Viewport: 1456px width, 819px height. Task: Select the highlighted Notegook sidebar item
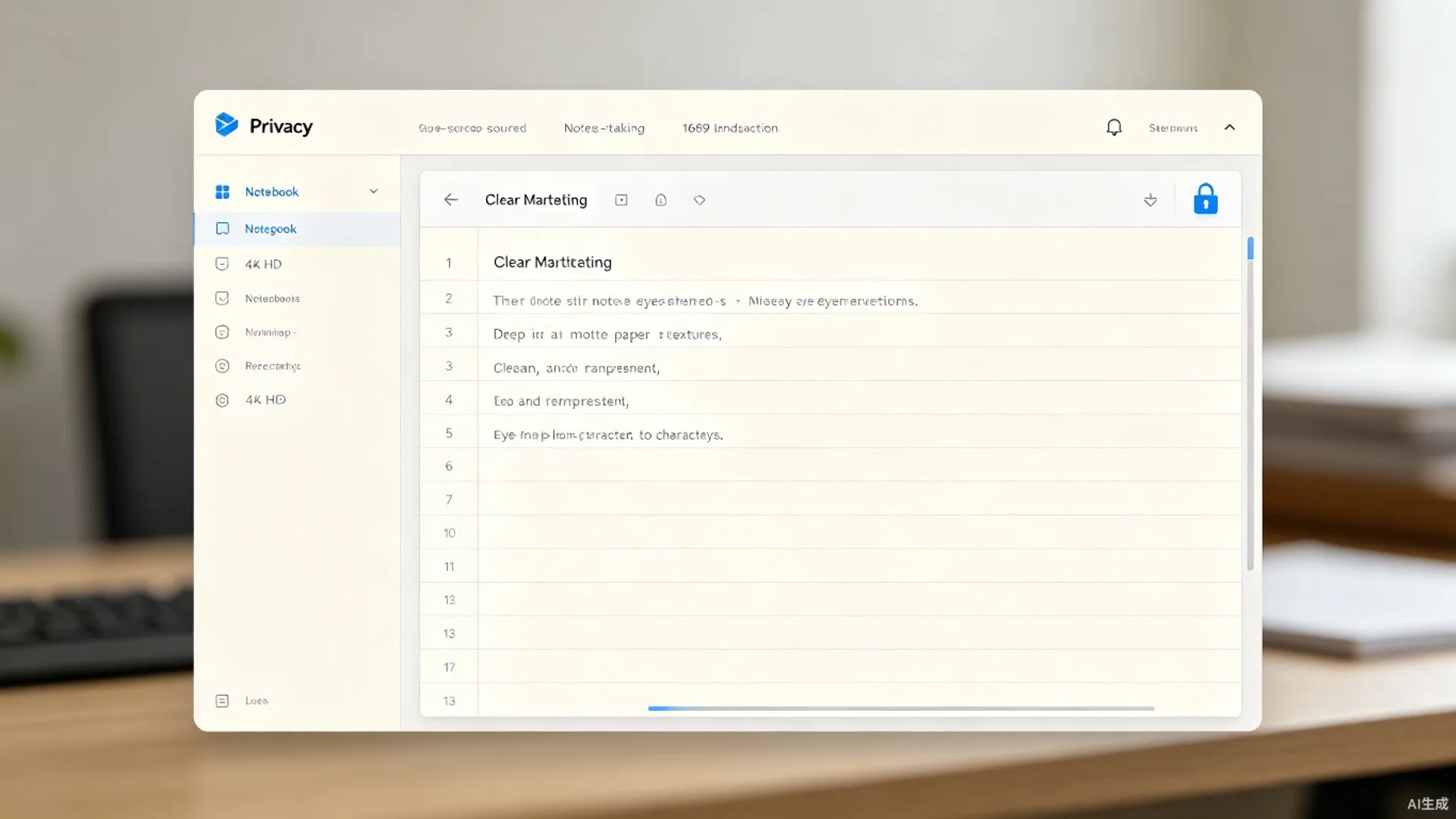(x=297, y=229)
